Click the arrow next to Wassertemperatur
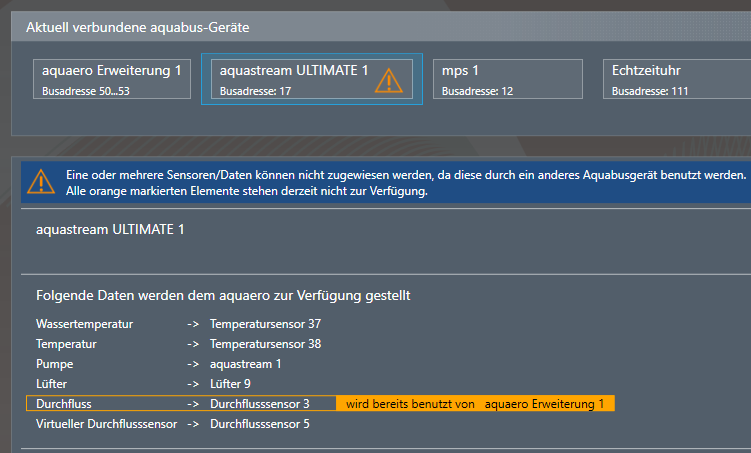Image resolution: width=751 pixels, height=453 pixels. (x=193, y=324)
